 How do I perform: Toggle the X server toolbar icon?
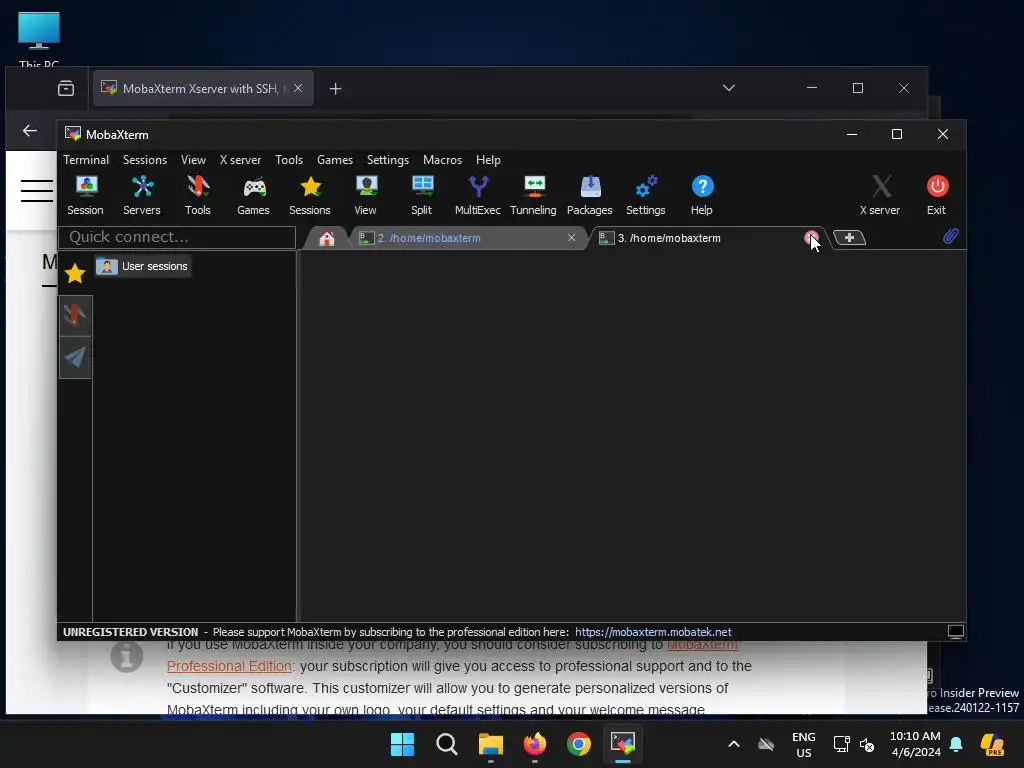(x=880, y=195)
